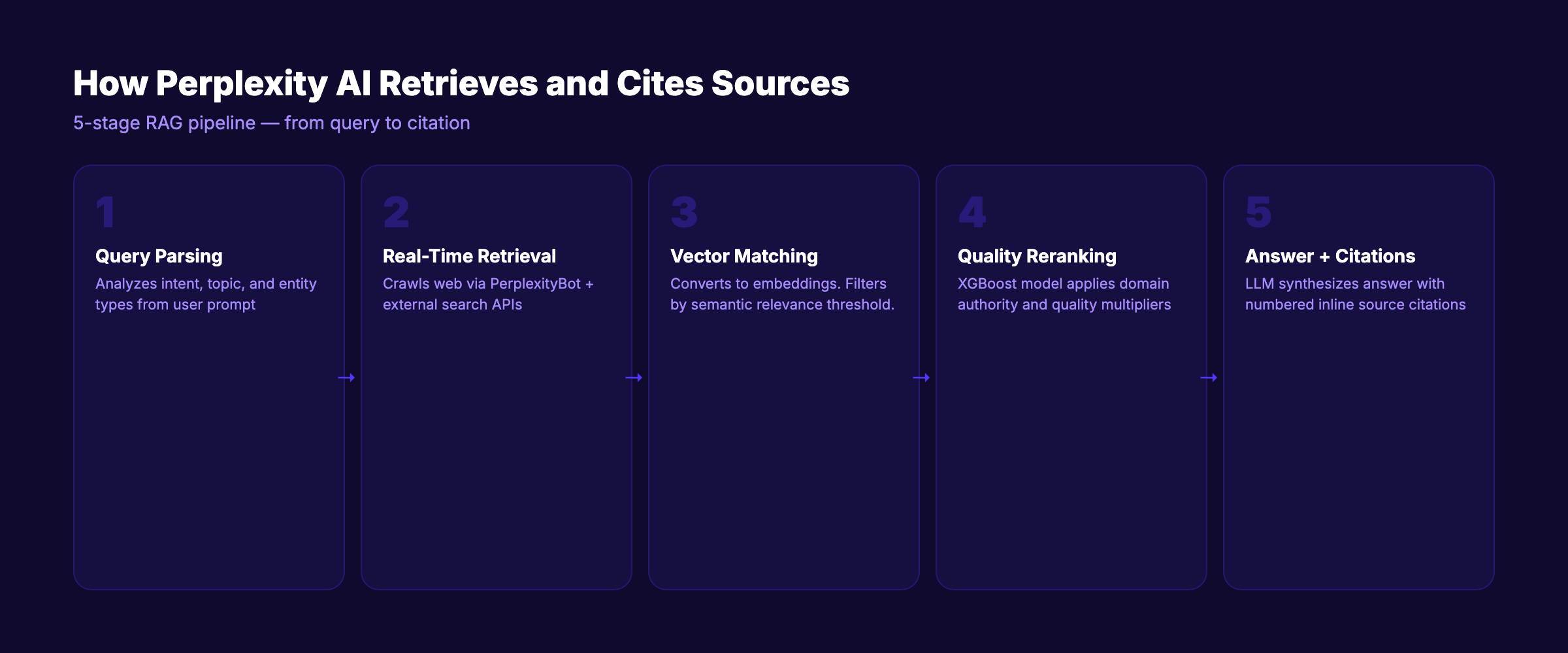
Task: Click the PerplexityBot crawling description text
Action: click(488, 294)
